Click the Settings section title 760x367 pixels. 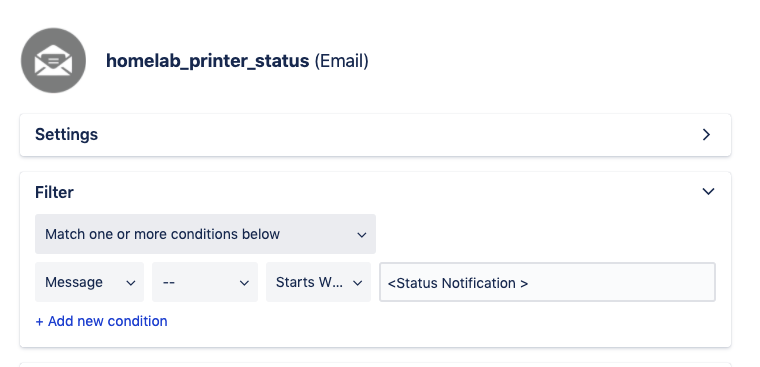(66, 134)
